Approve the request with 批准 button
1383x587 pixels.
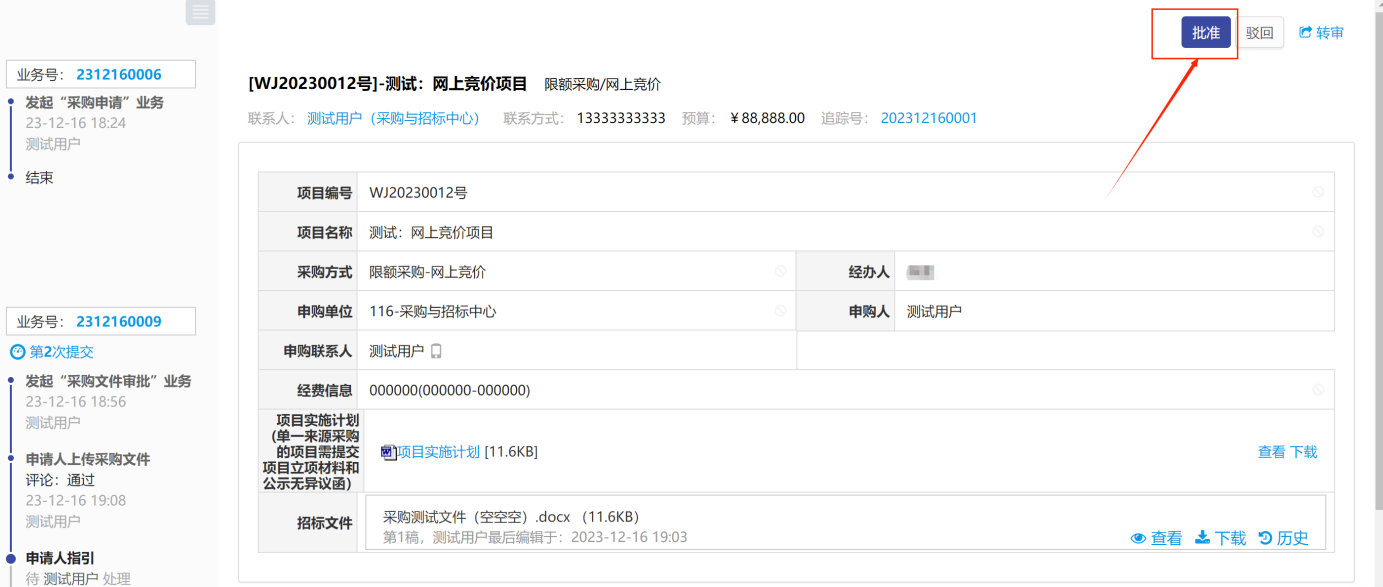pos(1205,32)
